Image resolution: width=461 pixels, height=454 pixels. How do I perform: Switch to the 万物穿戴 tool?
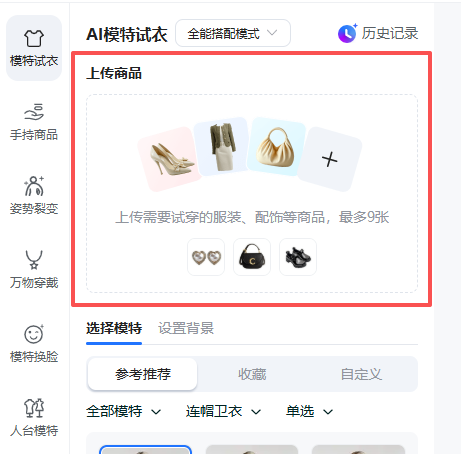coord(34,270)
